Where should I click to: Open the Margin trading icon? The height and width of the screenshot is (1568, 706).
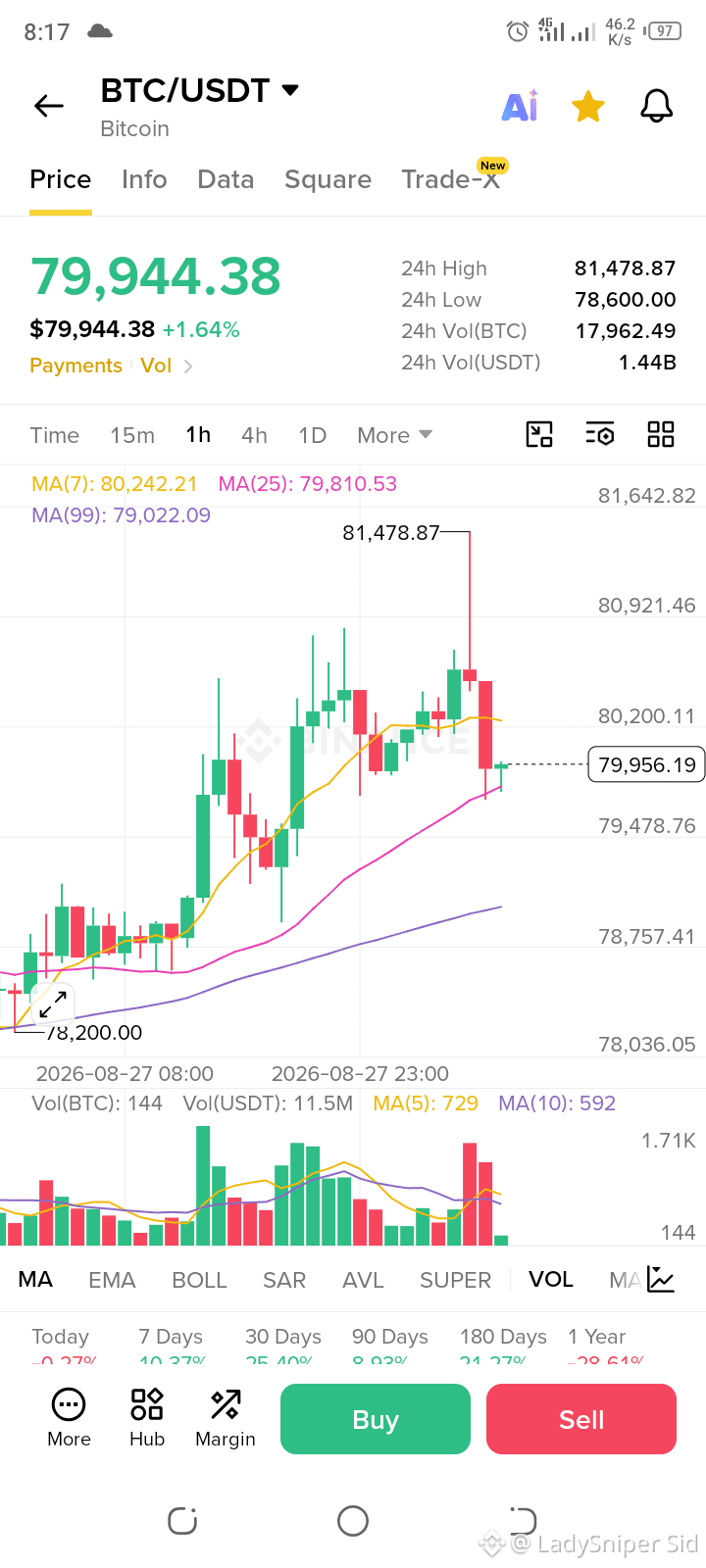point(226,1418)
